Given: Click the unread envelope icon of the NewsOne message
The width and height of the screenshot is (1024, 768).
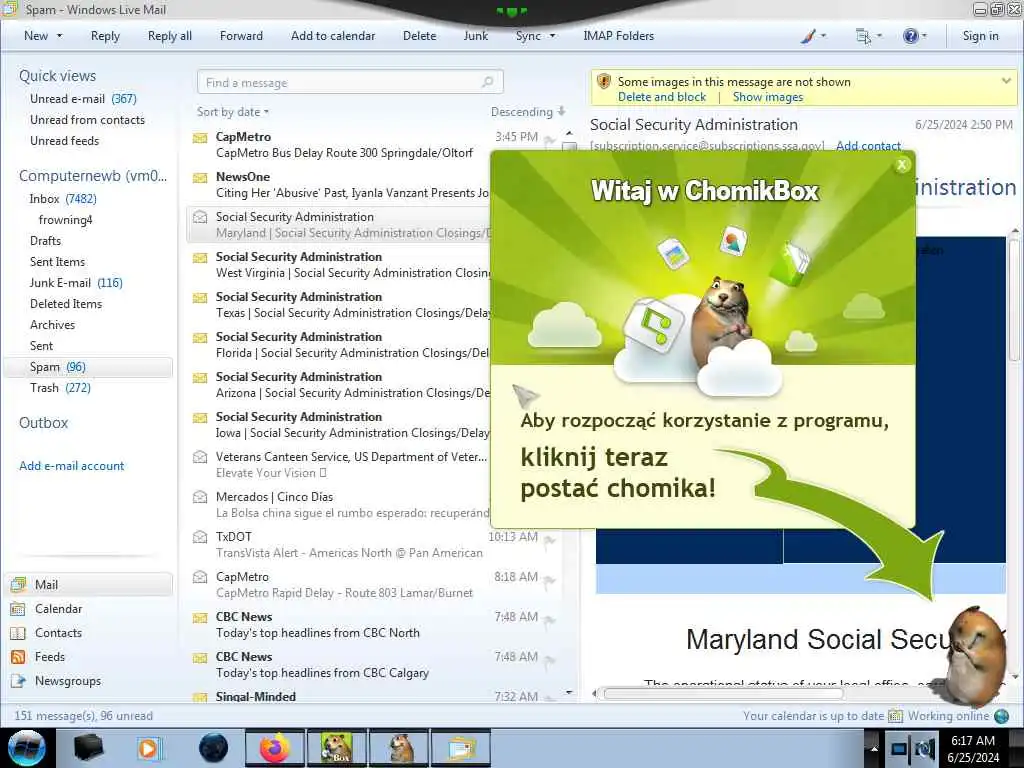Looking at the screenshot, I should click(200, 178).
